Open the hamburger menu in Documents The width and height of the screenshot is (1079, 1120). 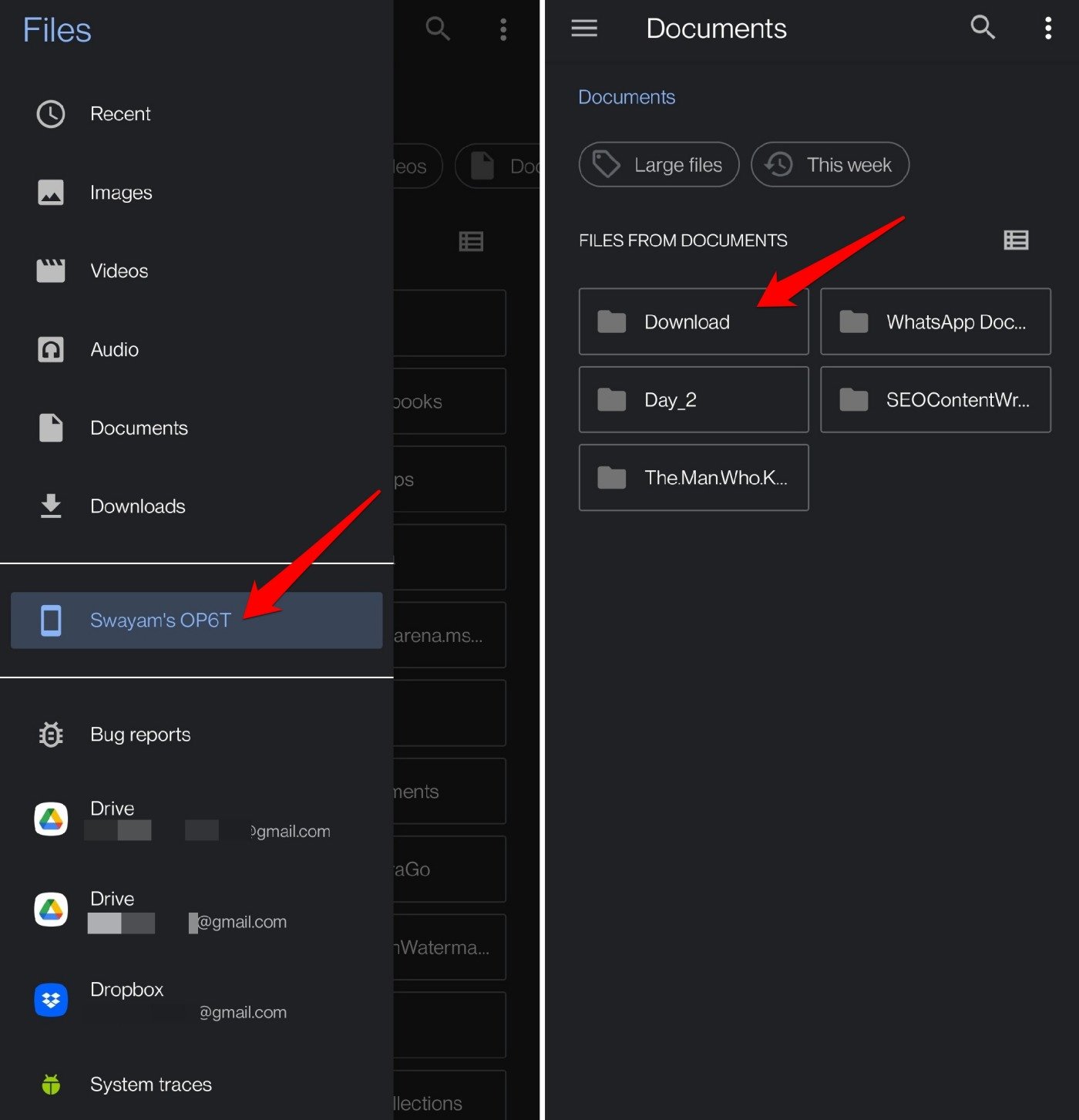[583, 29]
